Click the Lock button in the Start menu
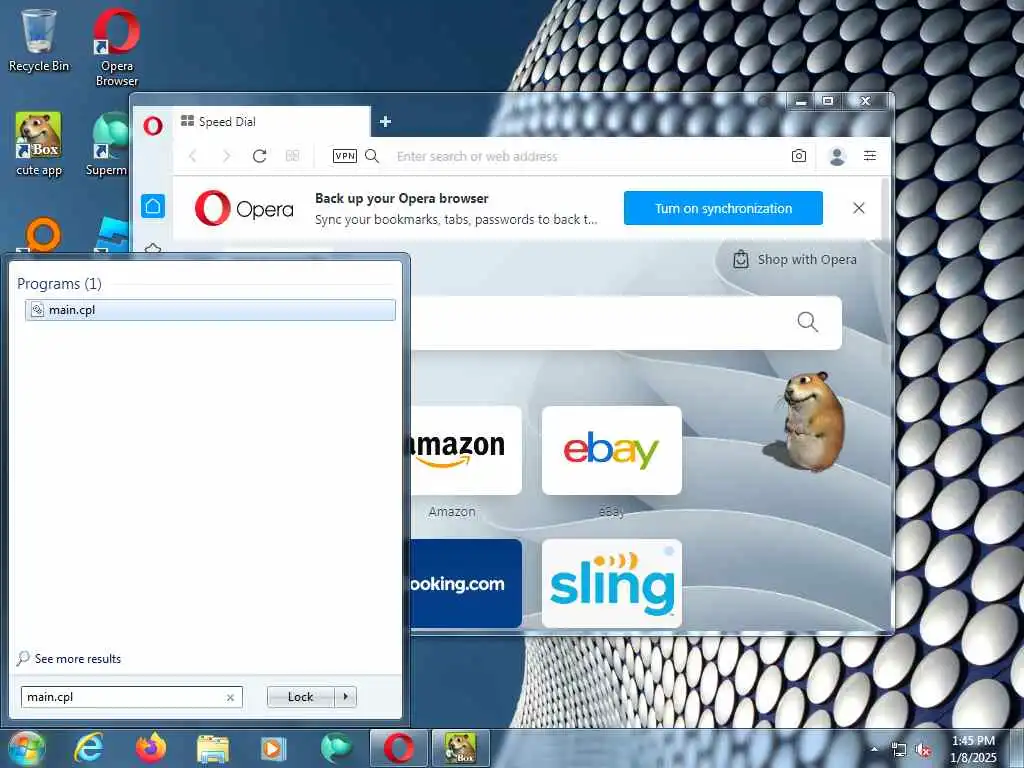Viewport: 1024px width, 768px height. click(300, 697)
